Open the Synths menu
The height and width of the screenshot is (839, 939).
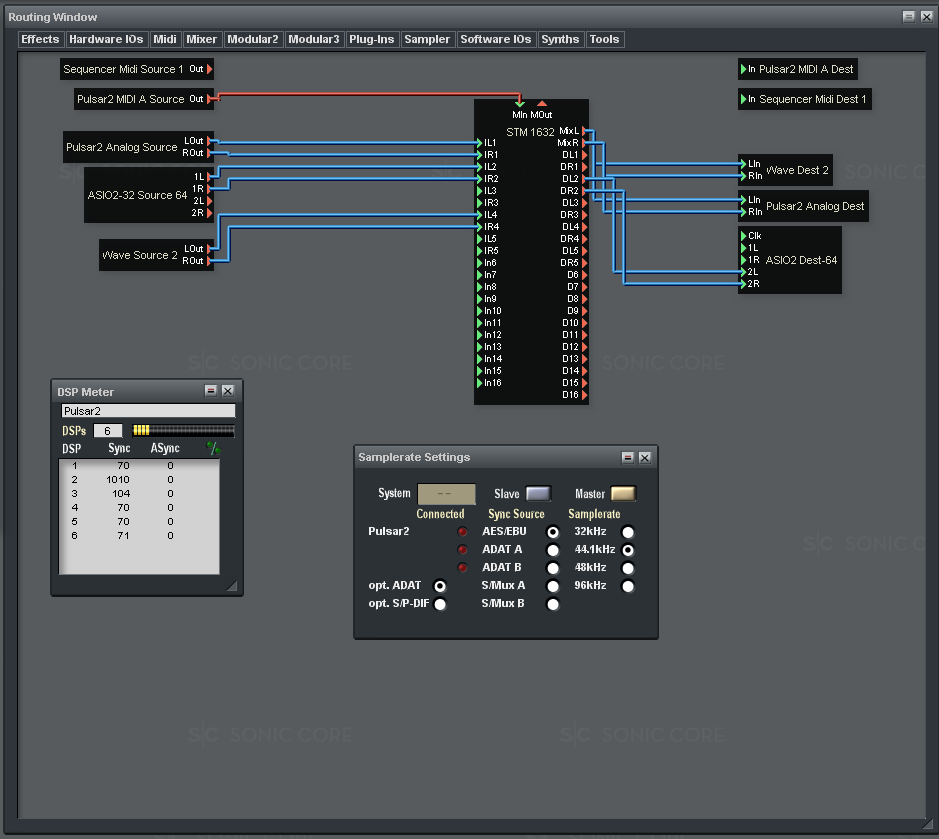(x=560, y=40)
